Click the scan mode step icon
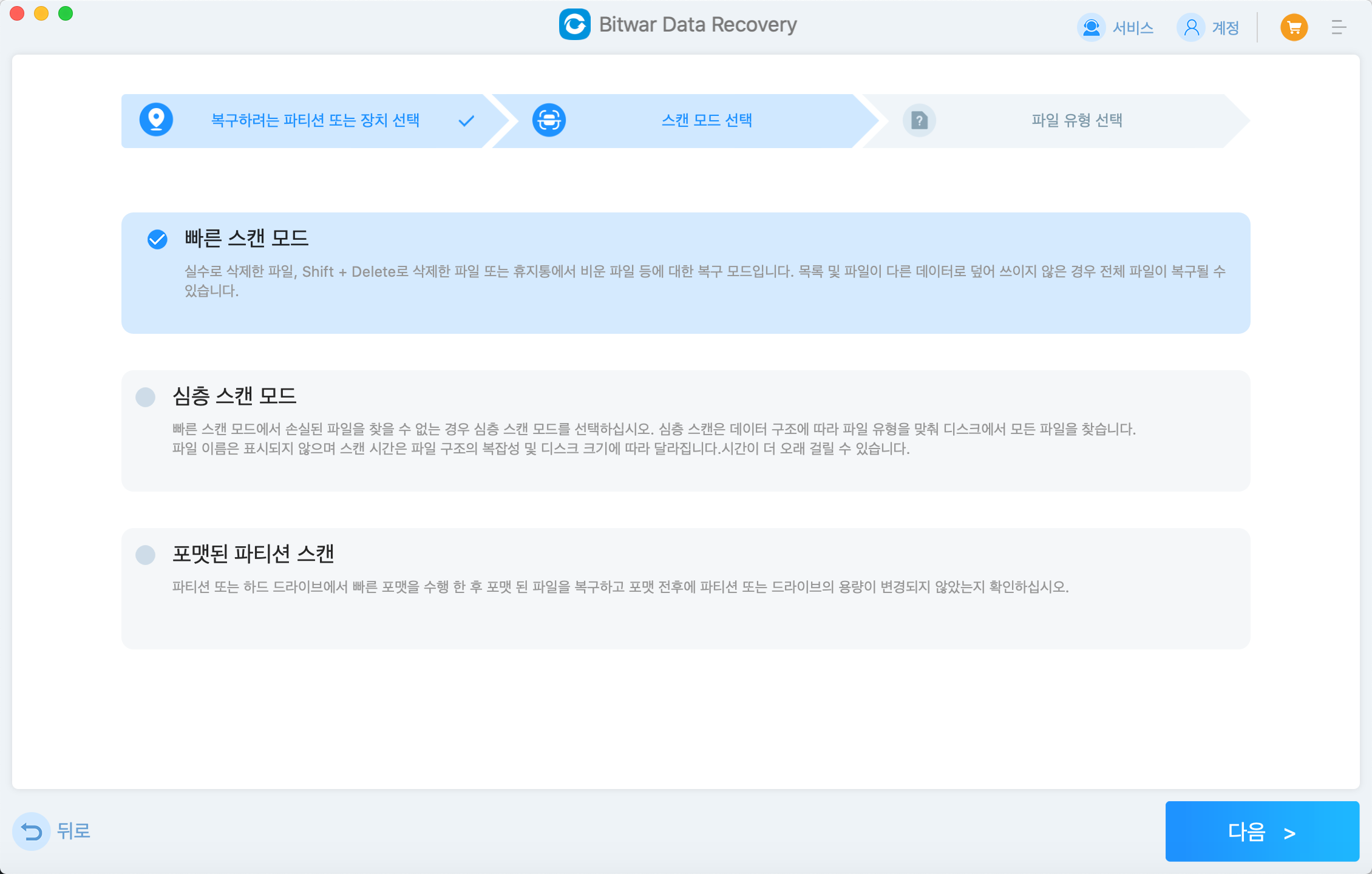 (549, 120)
